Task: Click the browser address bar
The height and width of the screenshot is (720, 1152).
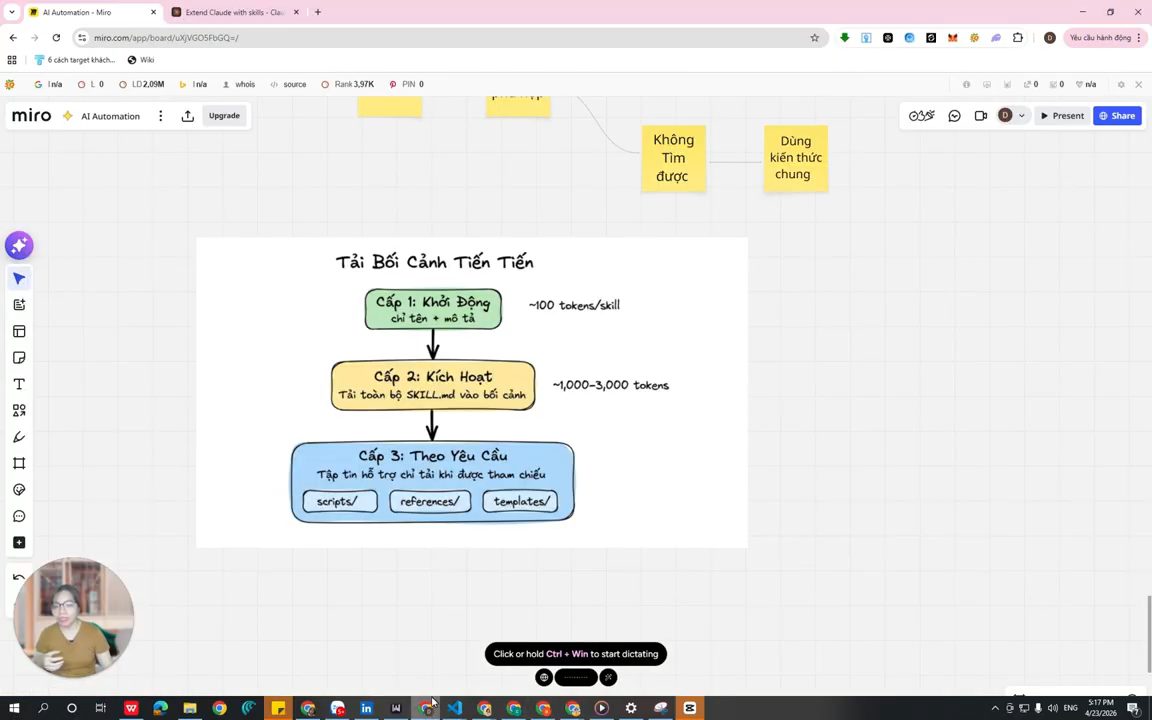Action: point(448,37)
